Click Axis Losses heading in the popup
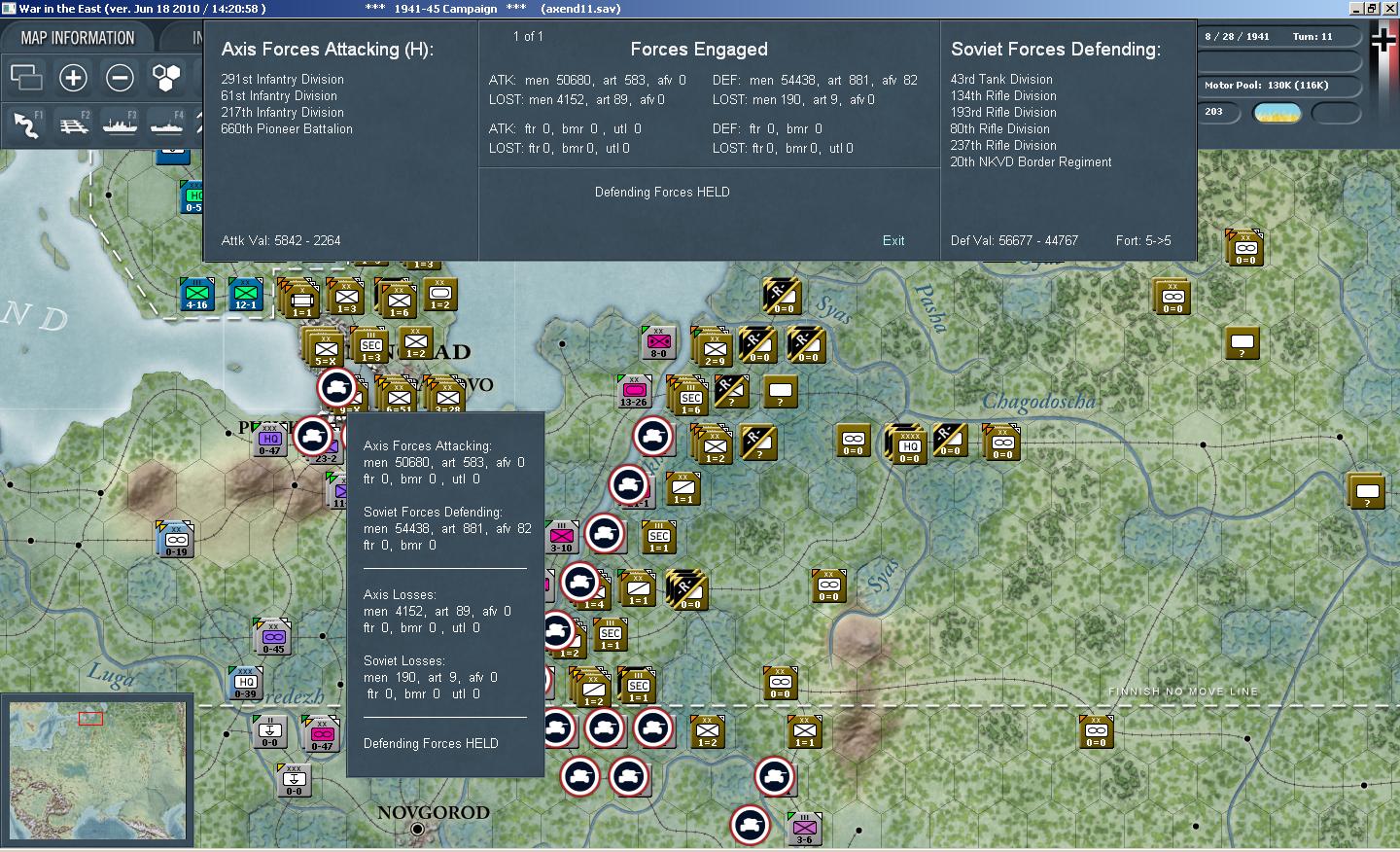The width and height of the screenshot is (1400, 852). tap(400, 595)
